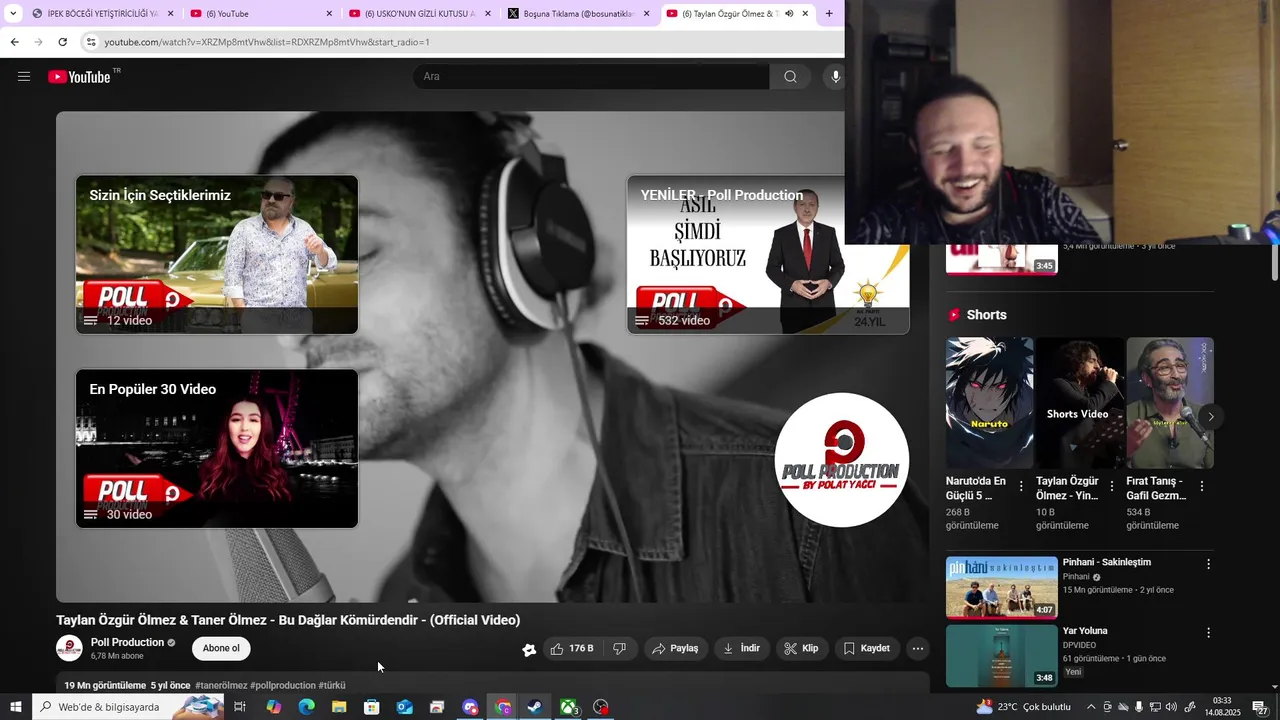1280x720 pixels.
Task: Open YENİLER - Poll Production playlist card
Action: [x=768, y=255]
